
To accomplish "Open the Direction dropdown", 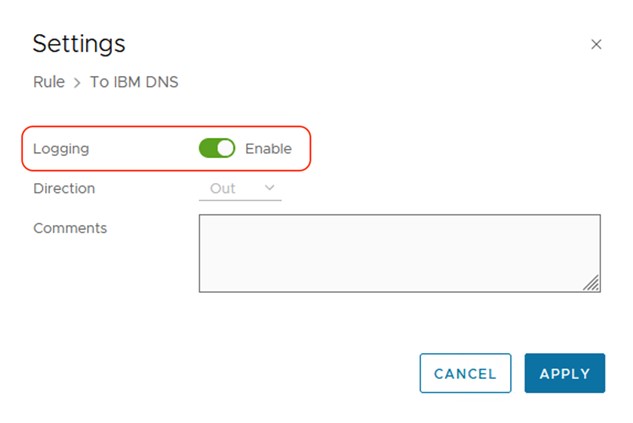I will click(x=240, y=188).
